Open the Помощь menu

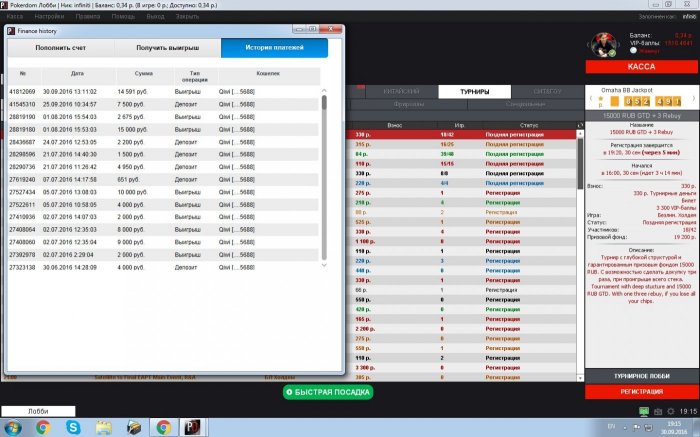(x=123, y=17)
